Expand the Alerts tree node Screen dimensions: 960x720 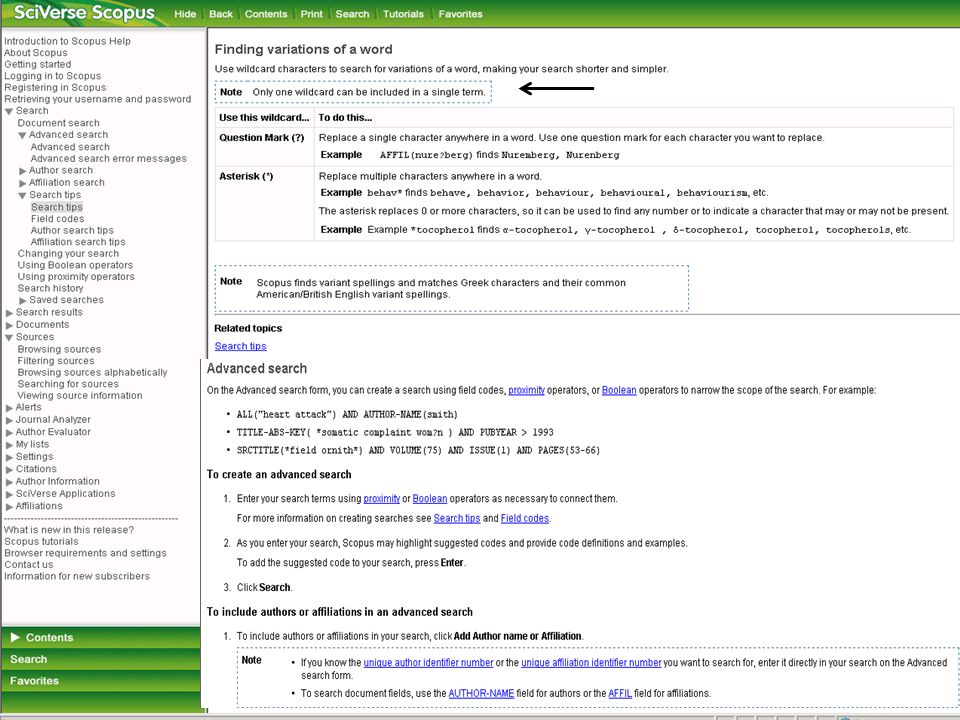(x=9, y=408)
